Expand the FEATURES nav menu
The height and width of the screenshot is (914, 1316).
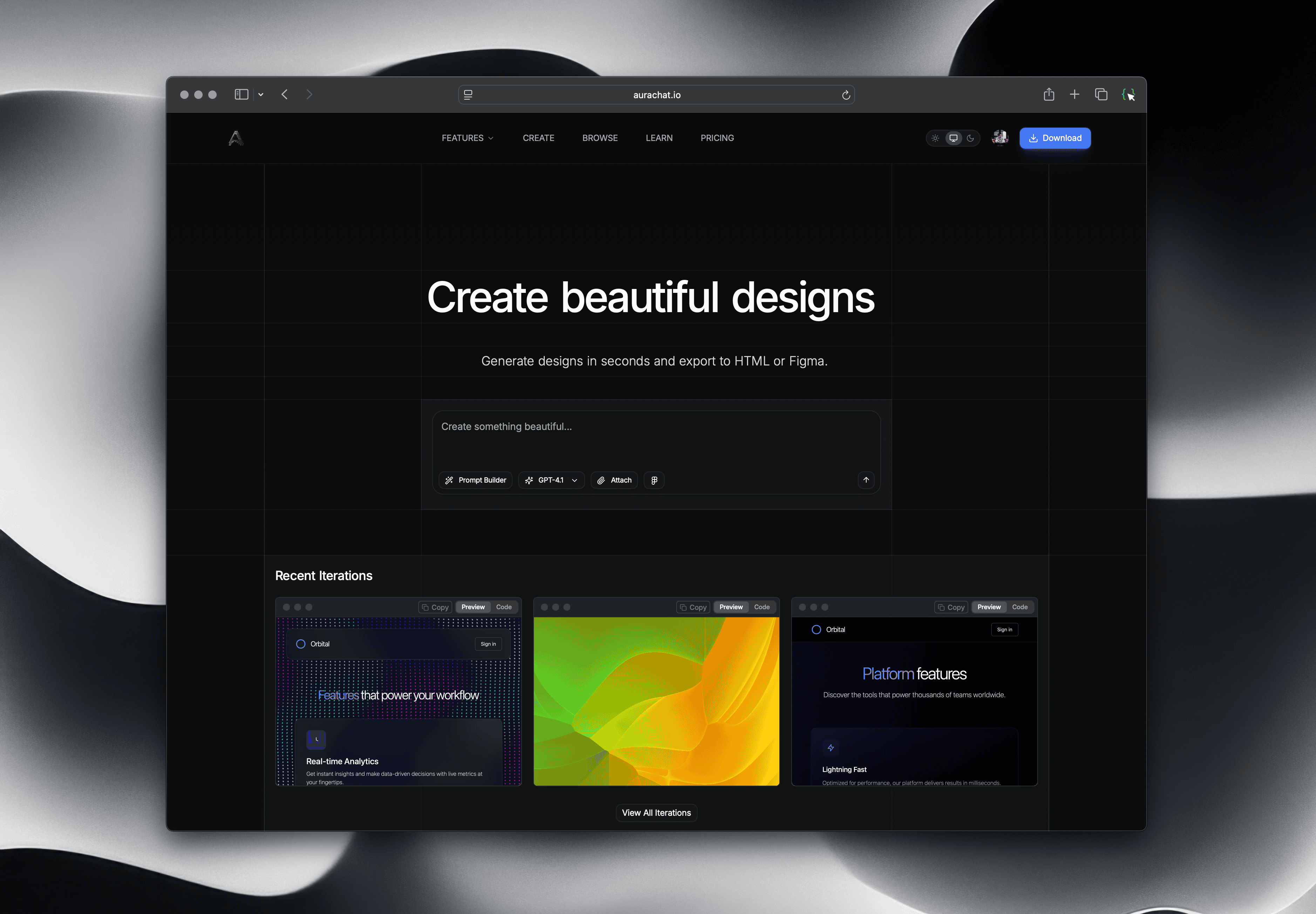point(467,138)
